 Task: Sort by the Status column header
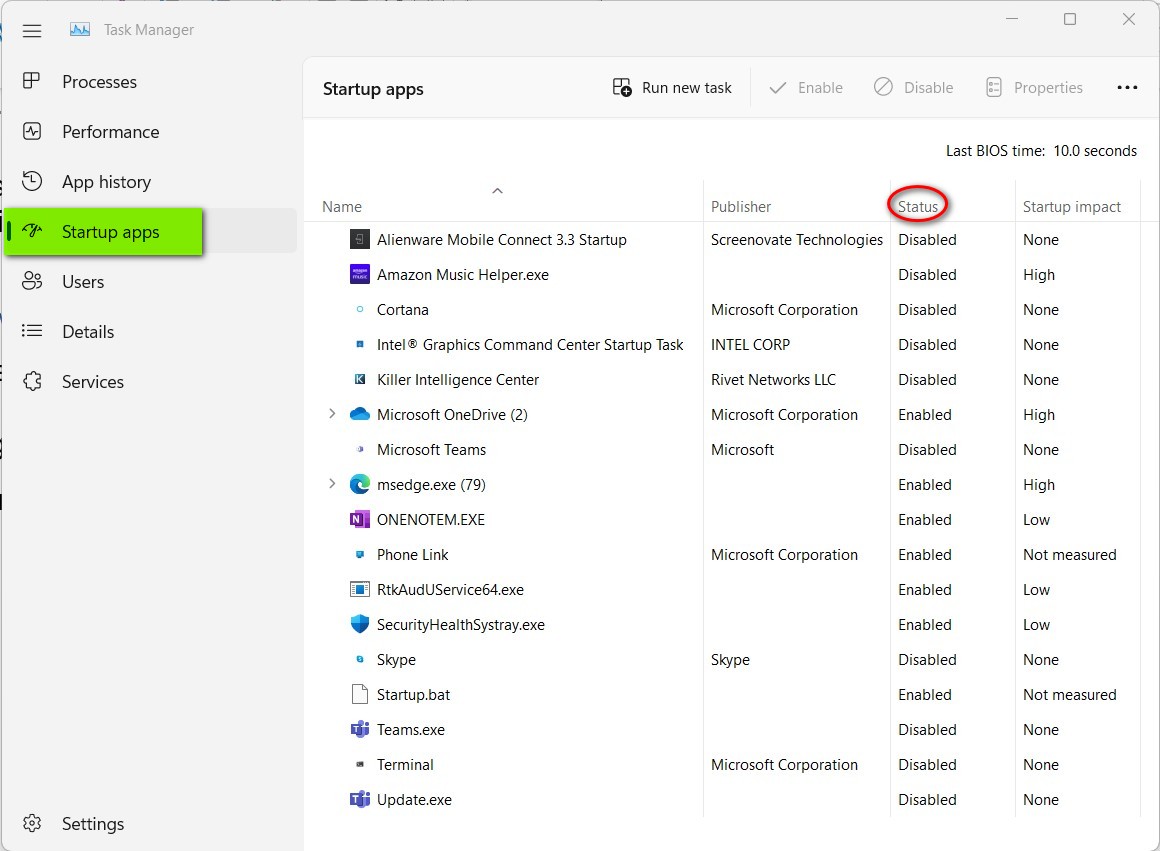(918, 206)
